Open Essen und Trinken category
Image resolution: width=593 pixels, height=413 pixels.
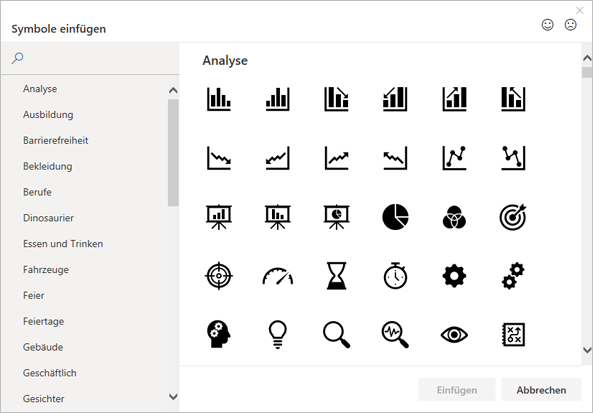(x=63, y=244)
